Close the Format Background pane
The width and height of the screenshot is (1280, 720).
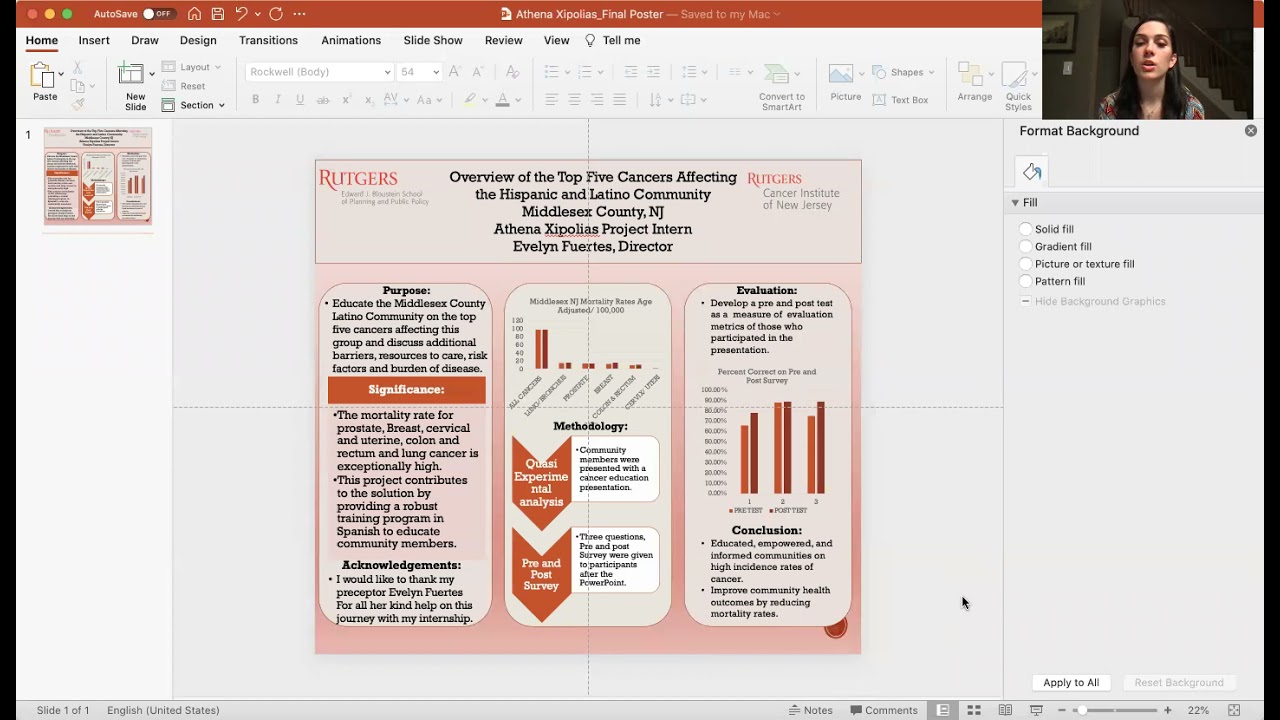(x=1250, y=131)
